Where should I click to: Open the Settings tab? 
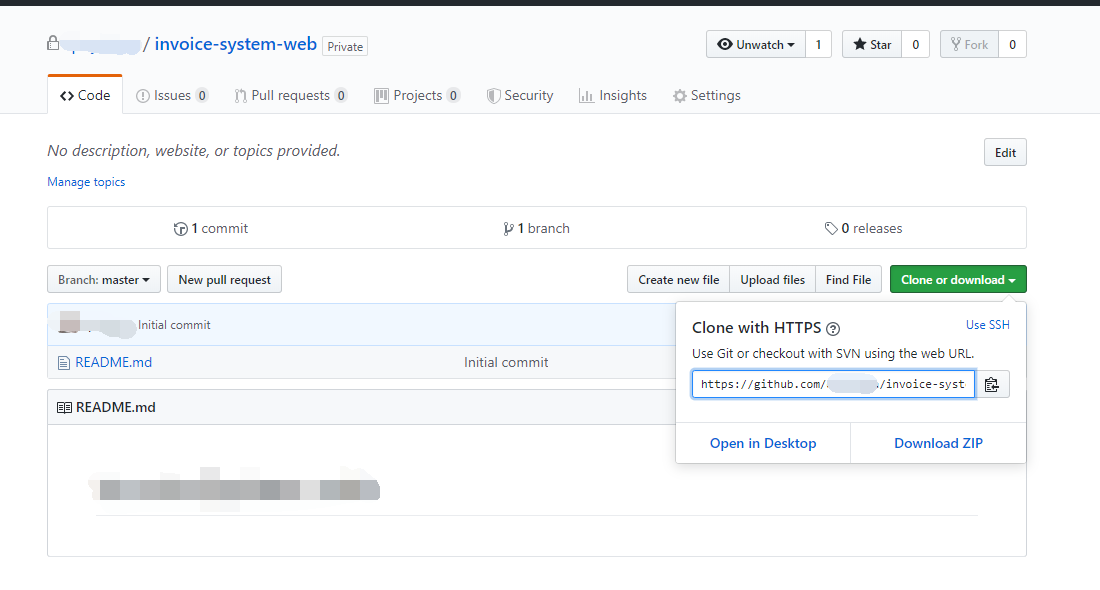pos(706,95)
